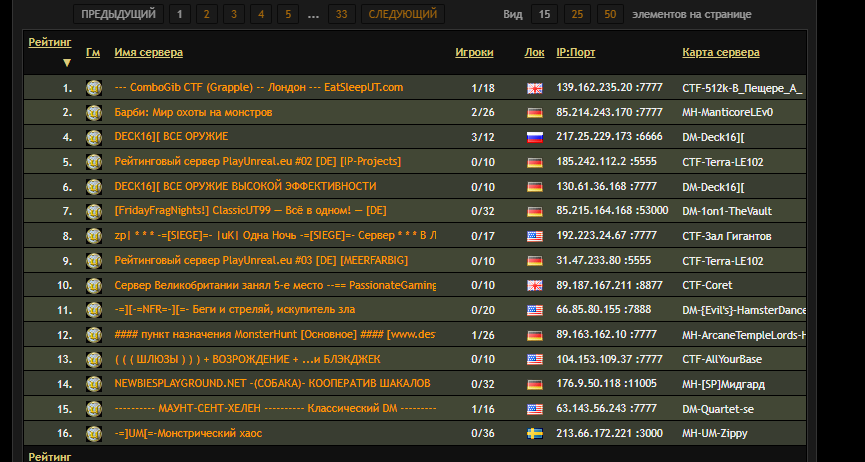Click map name DM-1on1-TheVault
The image size is (865, 462).
727,211
